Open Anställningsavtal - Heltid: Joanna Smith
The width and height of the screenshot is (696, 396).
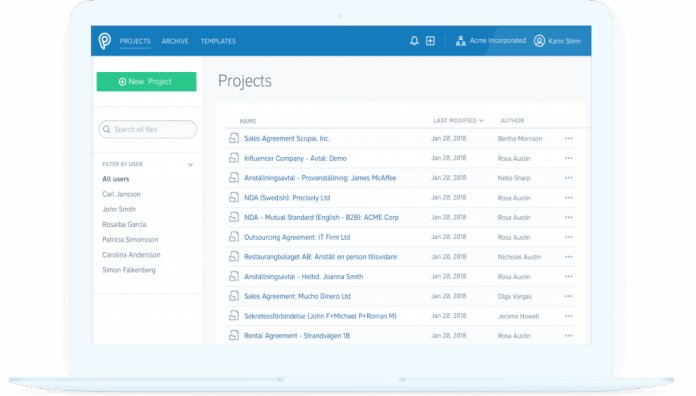tap(304, 276)
